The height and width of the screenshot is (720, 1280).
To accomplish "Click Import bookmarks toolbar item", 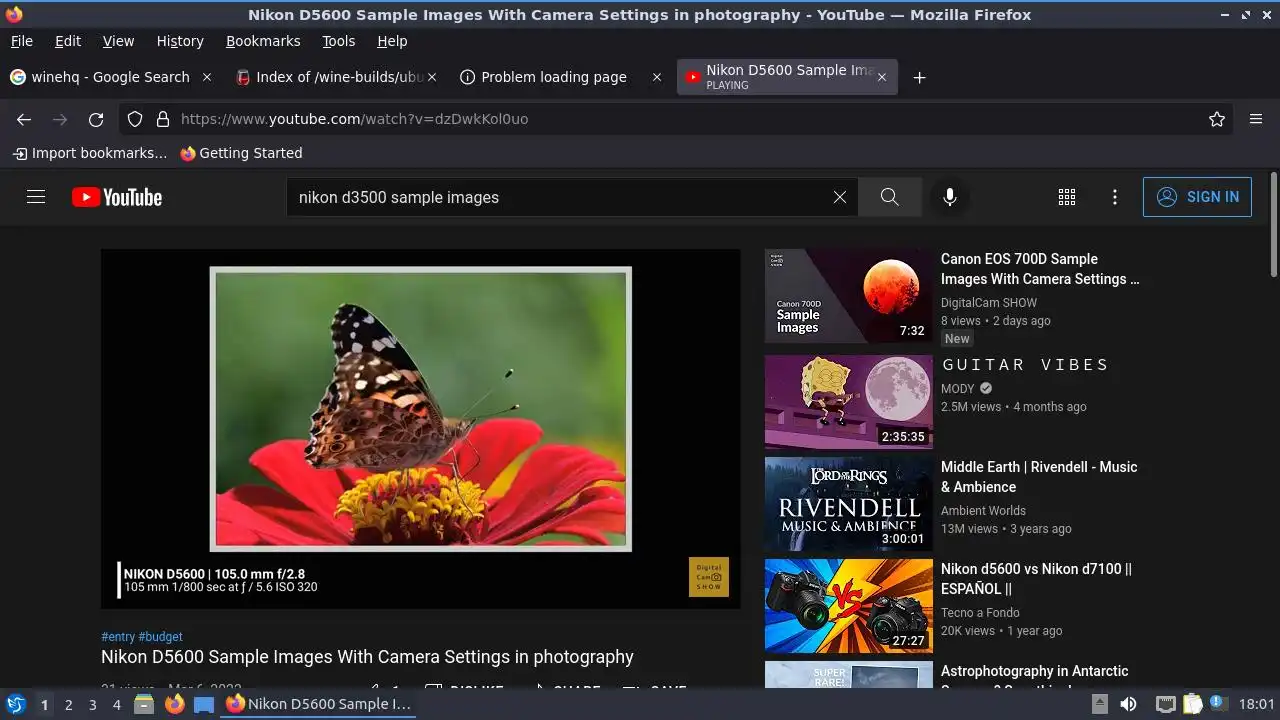I will click(90, 153).
